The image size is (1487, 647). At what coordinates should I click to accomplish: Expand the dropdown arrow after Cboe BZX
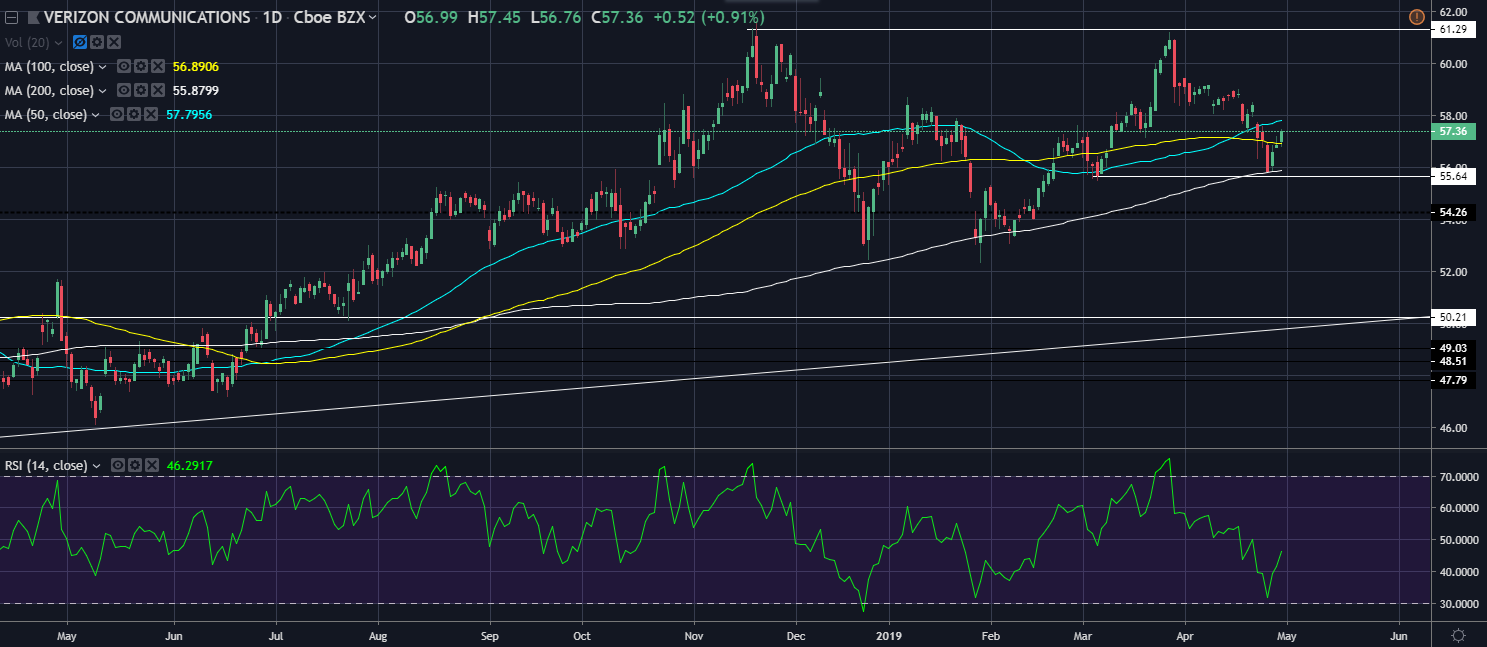coord(373,17)
